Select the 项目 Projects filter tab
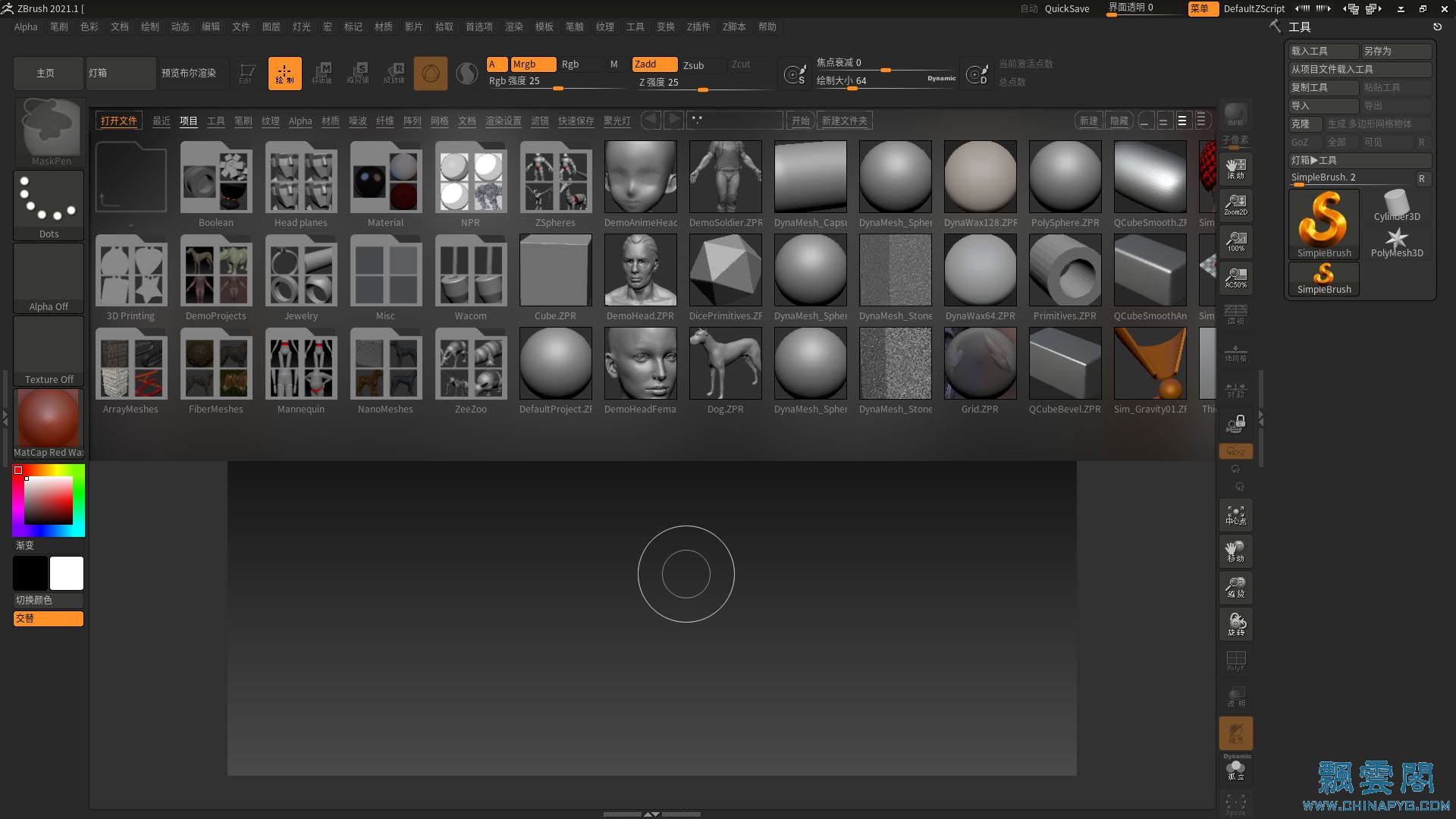Viewport: 1456px width, 819px height. pos(188,120)
